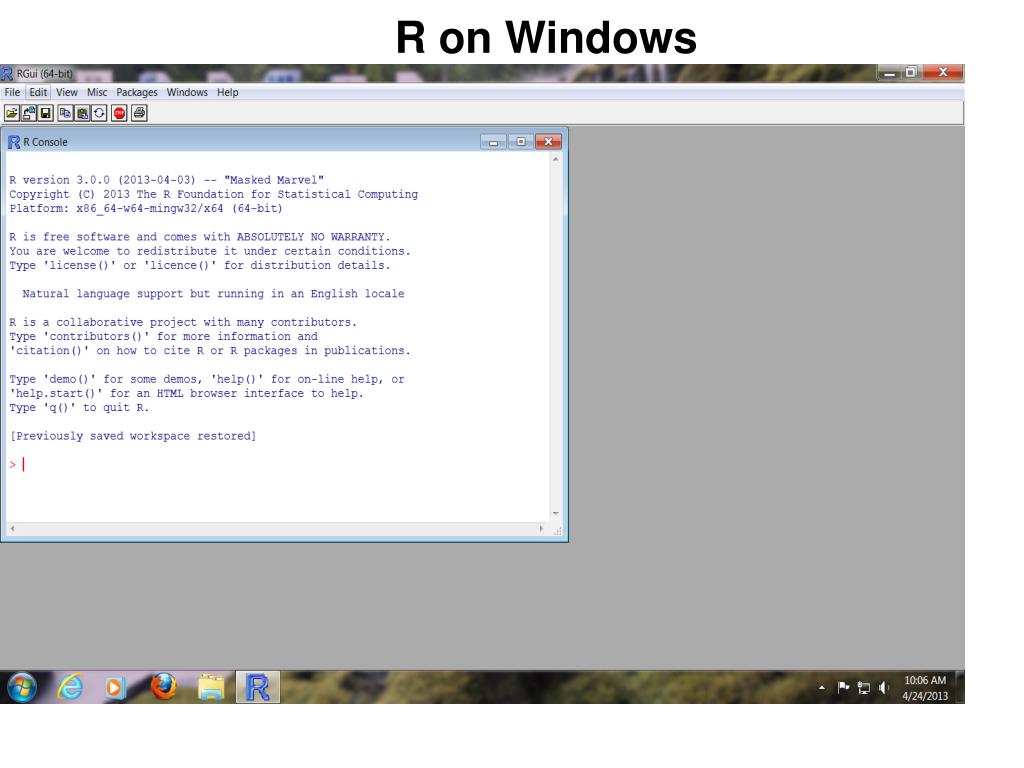This screenshot has height=768, width=1024.
Task: Click the "Type 'contributors()'" line
Action: 163,336
